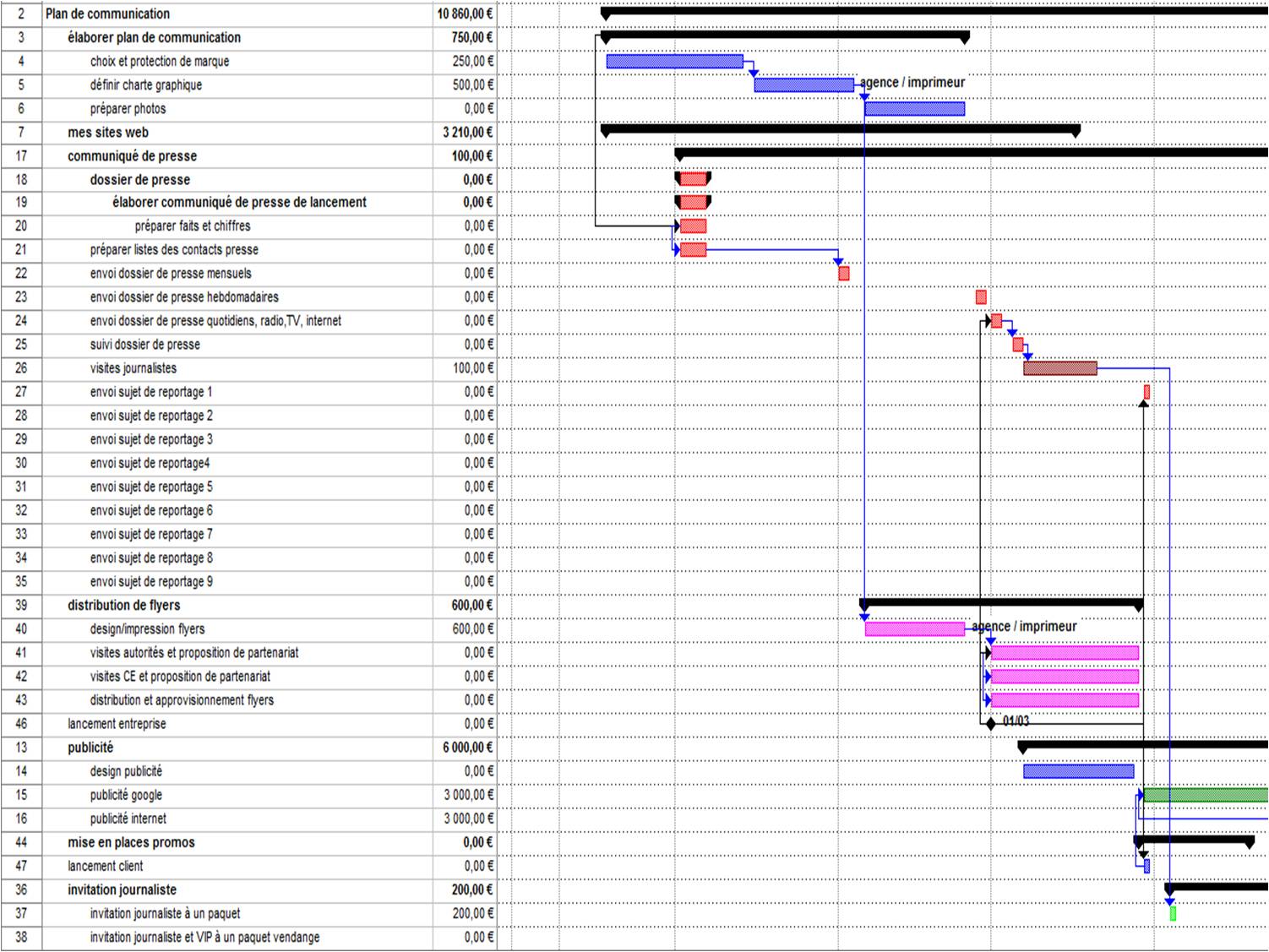The width and height of the screenshot is (1269, 952).
Task: Click the magenta 'design/impression flyers' Gantt bar
Action: point(915,629)
